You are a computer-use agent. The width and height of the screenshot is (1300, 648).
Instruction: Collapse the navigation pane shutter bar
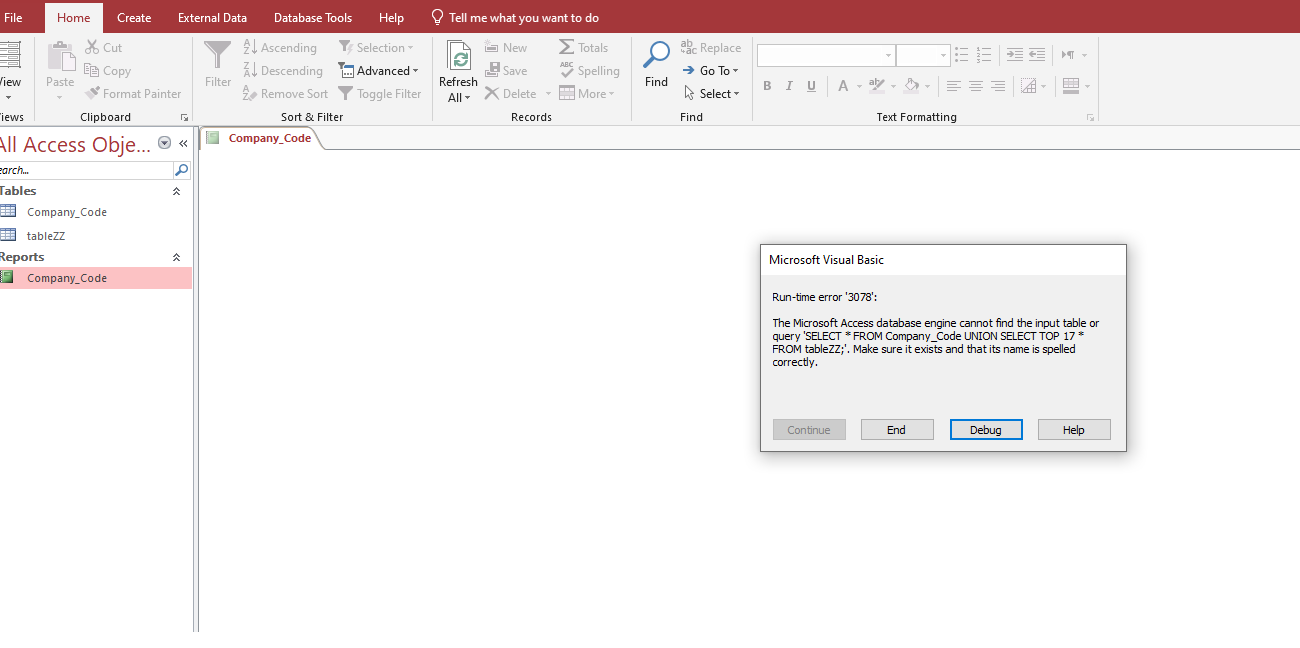pos(184,144)
